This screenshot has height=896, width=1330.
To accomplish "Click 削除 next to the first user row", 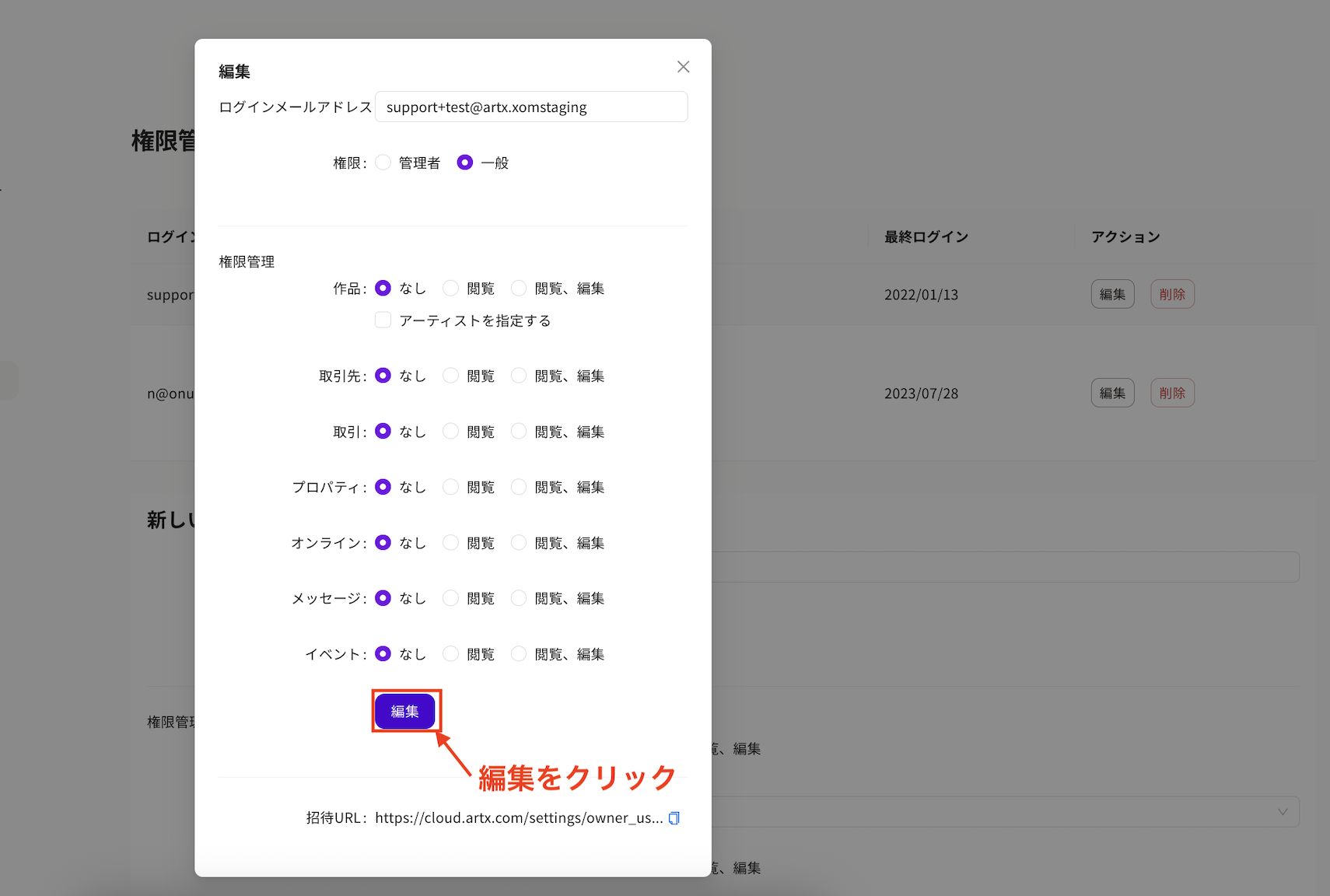I will (x=1172, y=294).
